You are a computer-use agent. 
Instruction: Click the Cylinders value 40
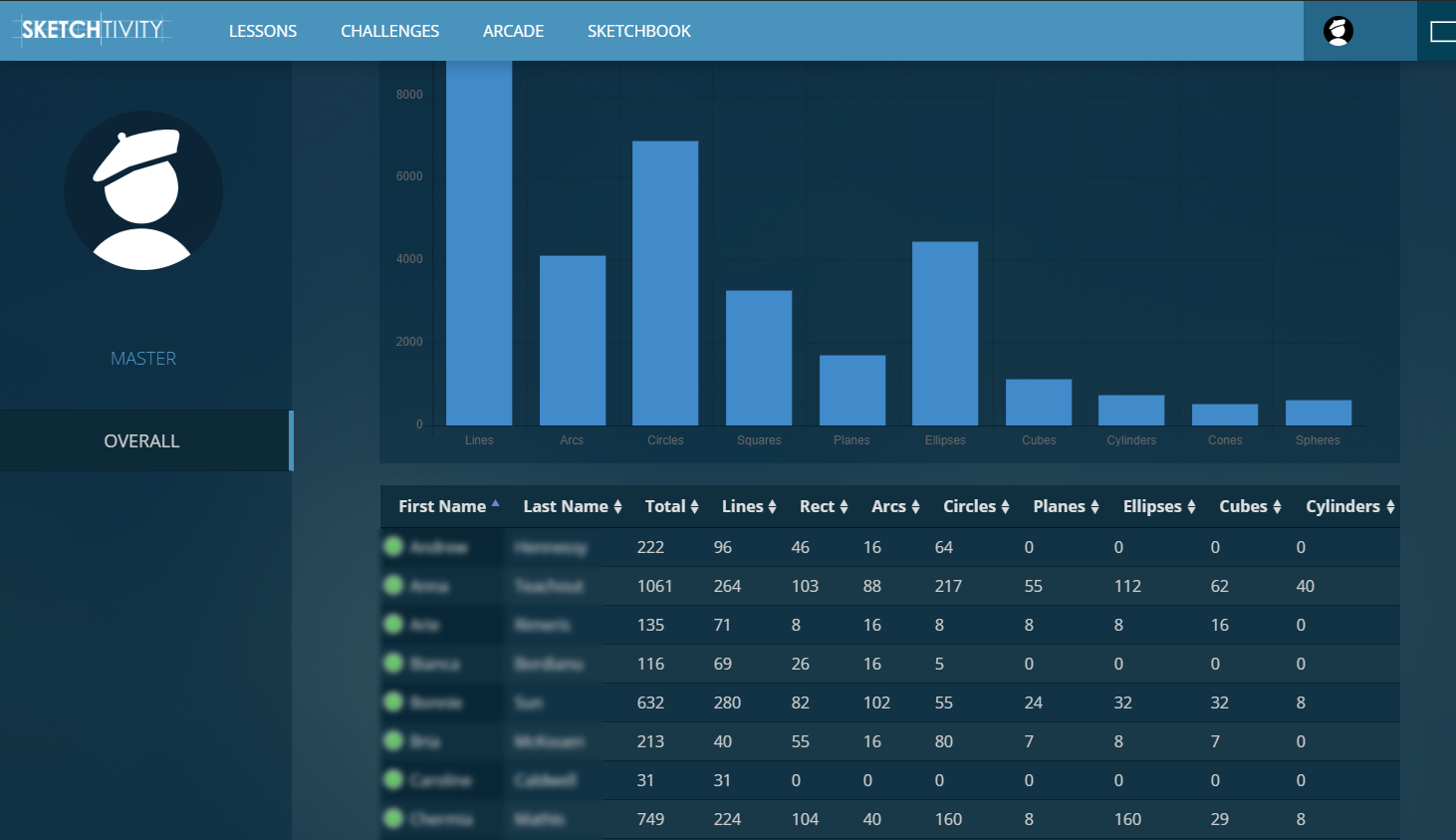[1306, 586]
